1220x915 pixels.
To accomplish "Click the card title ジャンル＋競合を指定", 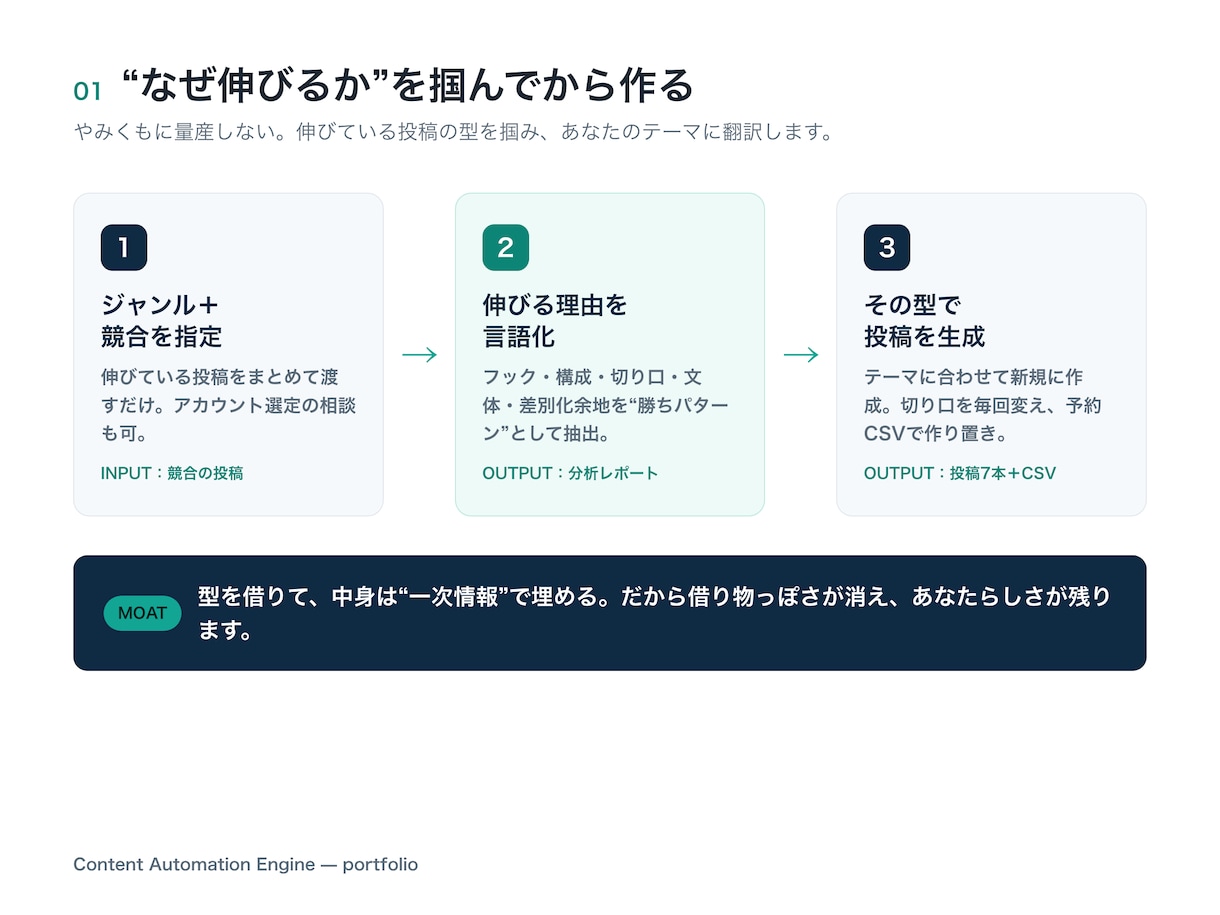I will [162, 320].
